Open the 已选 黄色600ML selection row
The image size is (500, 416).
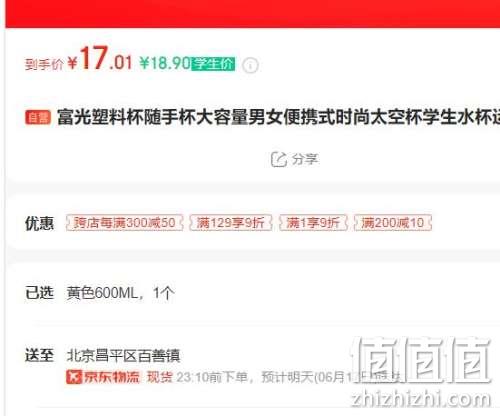(252, 293)
